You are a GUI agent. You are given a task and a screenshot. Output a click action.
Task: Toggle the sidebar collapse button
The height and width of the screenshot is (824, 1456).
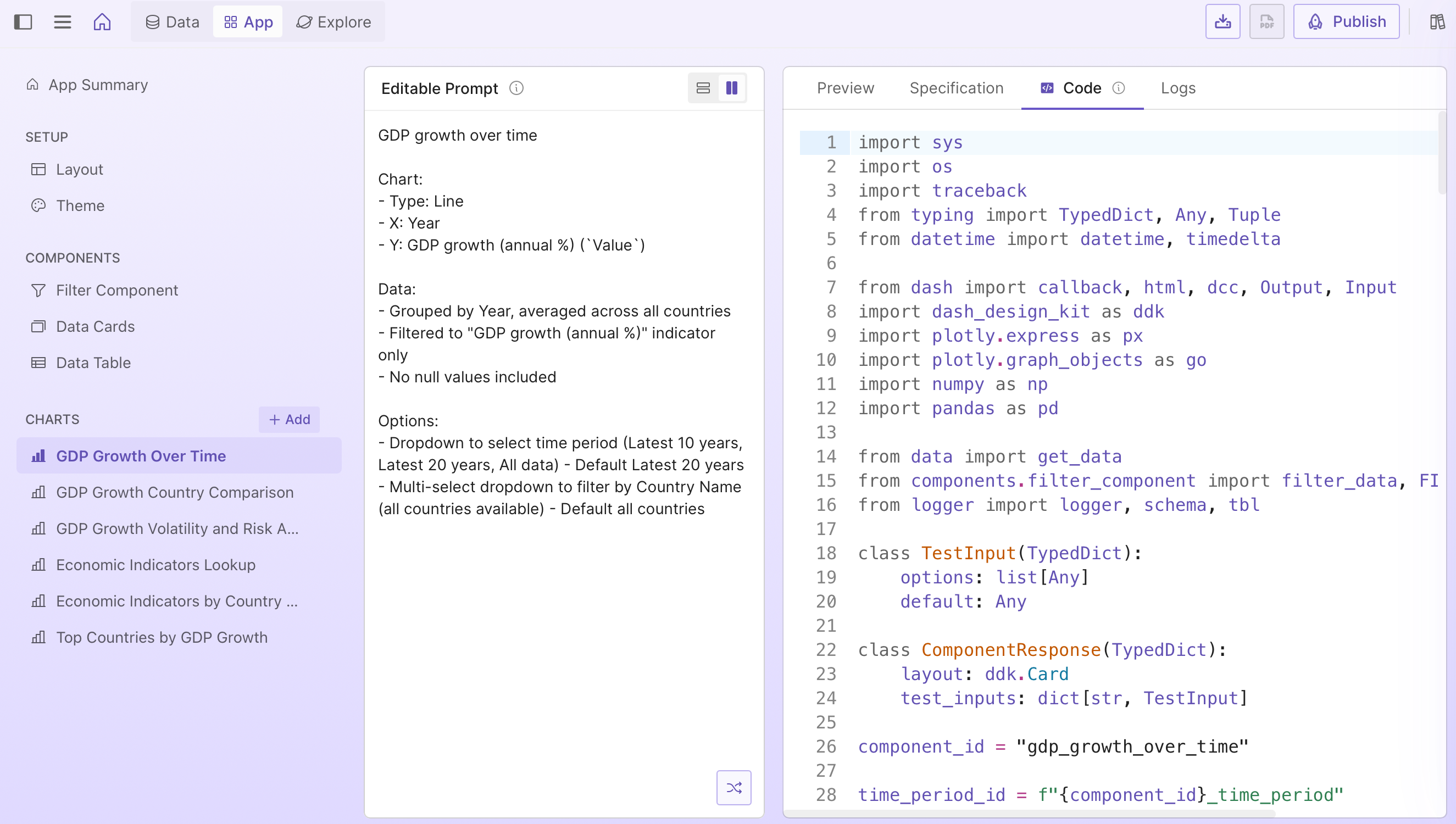click(23, 21)
